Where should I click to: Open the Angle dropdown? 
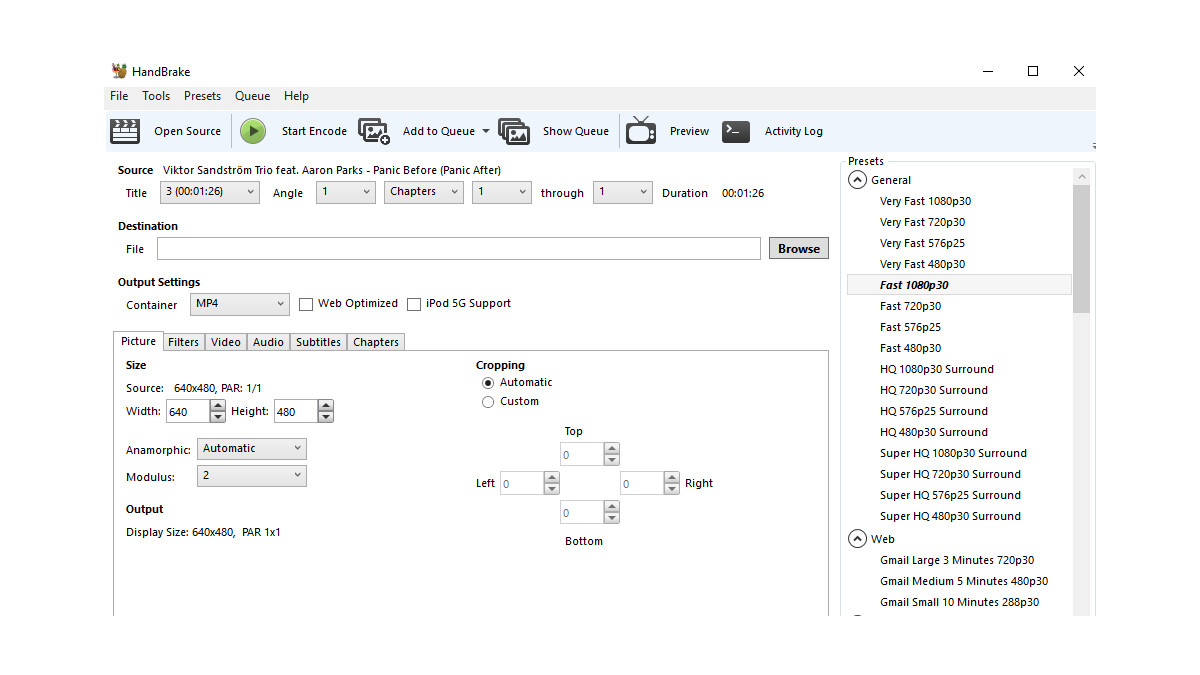pos(346,192)
